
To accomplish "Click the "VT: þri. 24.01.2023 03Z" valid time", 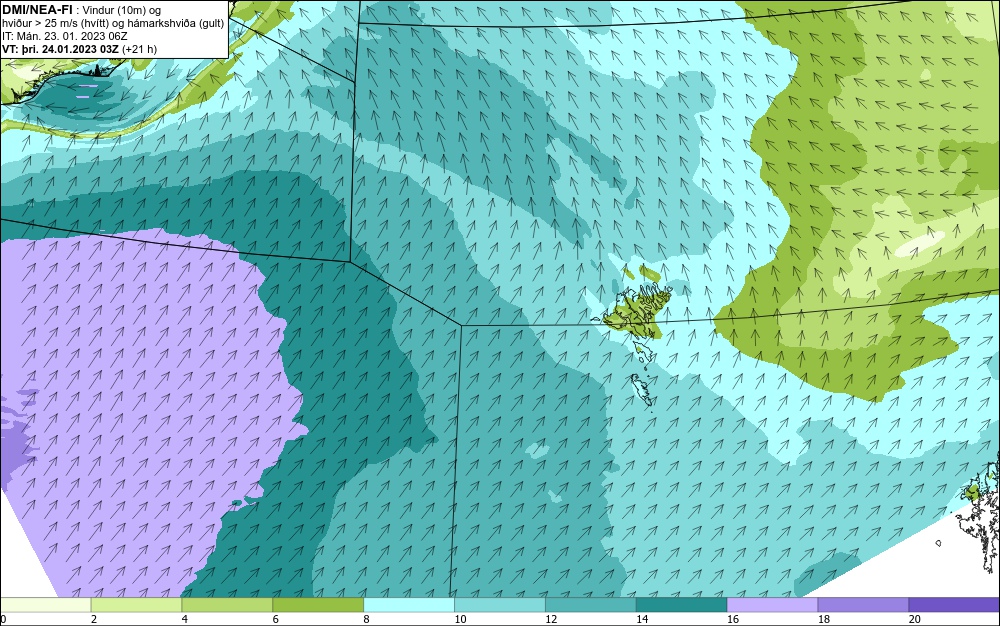I will [x=61, y=49].
